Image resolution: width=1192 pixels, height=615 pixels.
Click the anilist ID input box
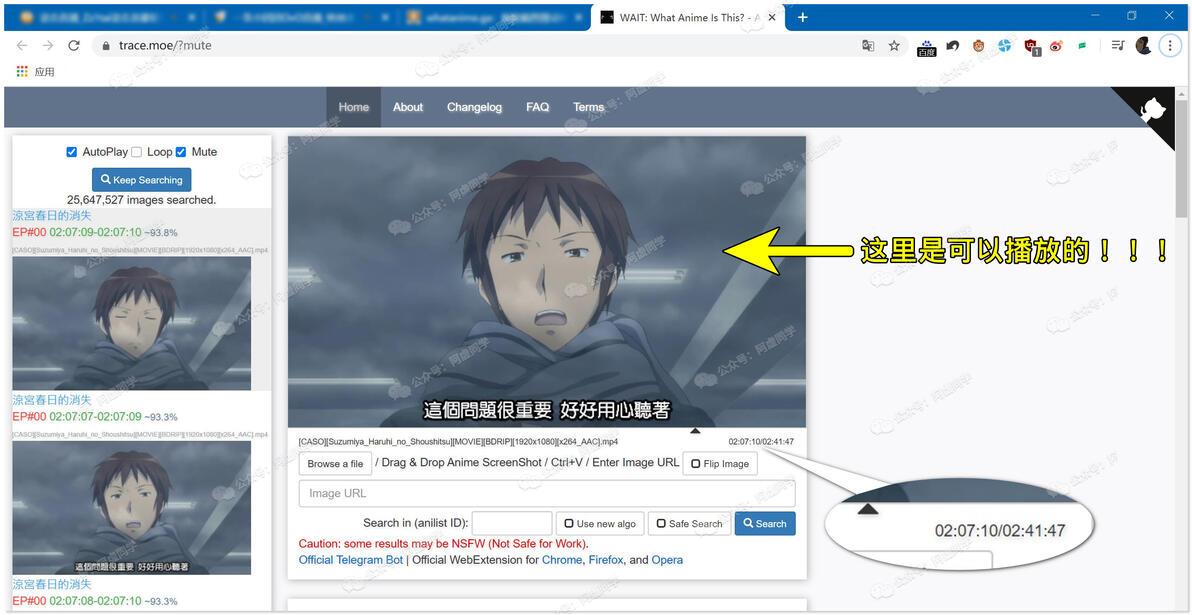(512, 524)
